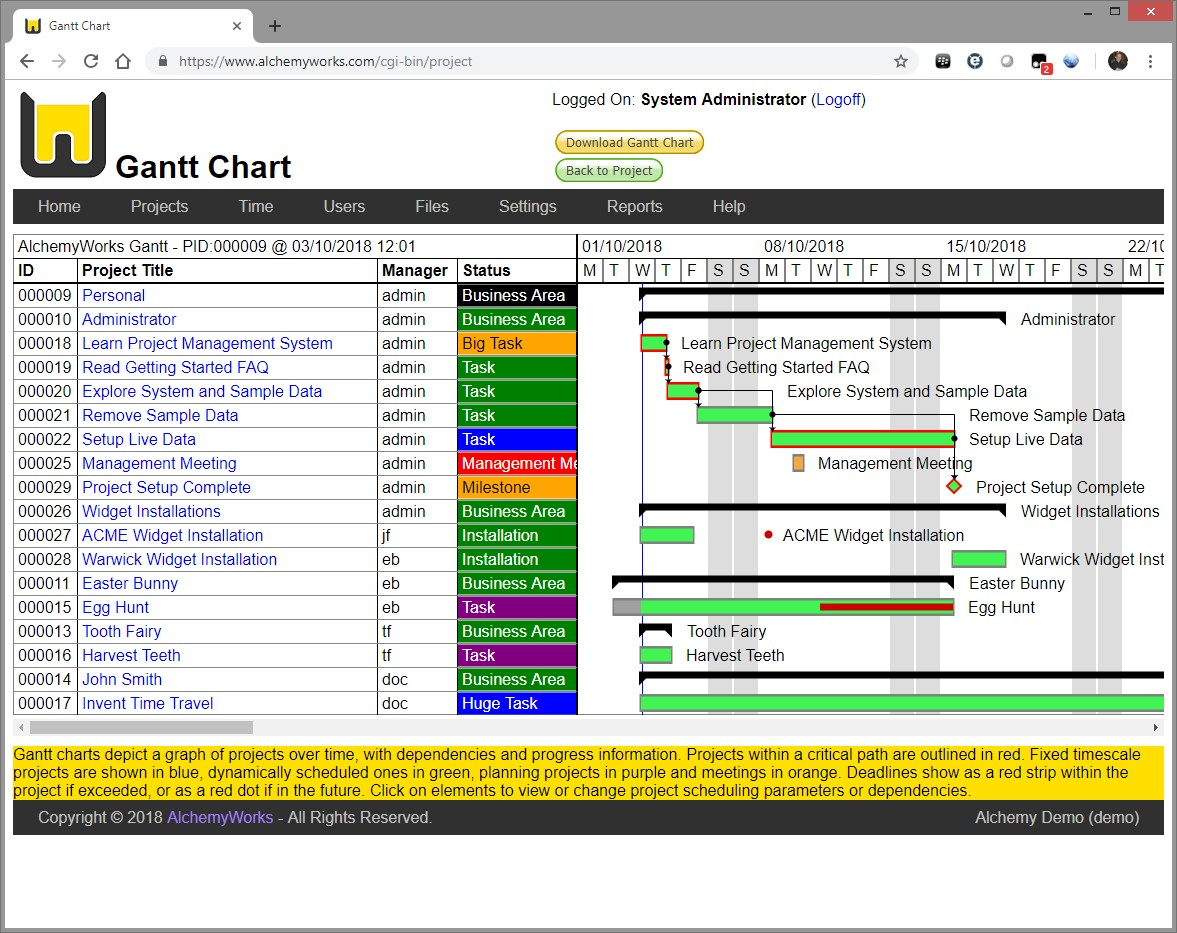
Task: Open the Invent Time Travel link
Action: (x=148, y=704)
